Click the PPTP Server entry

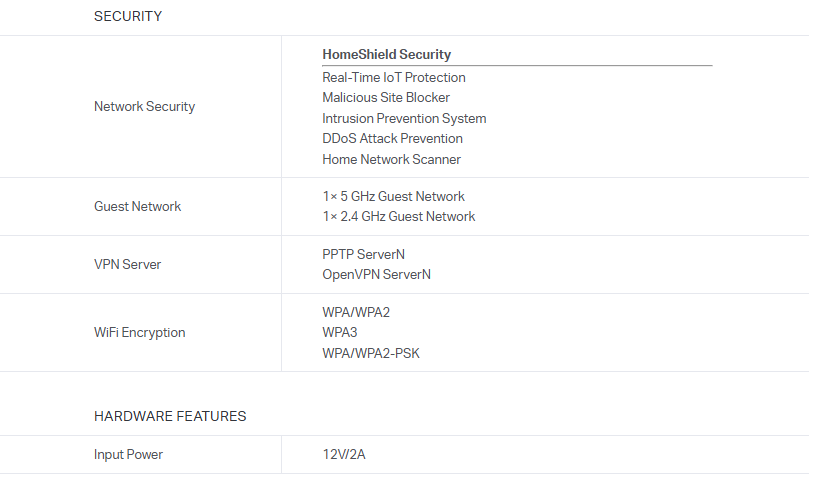click(x=363, y=254)
